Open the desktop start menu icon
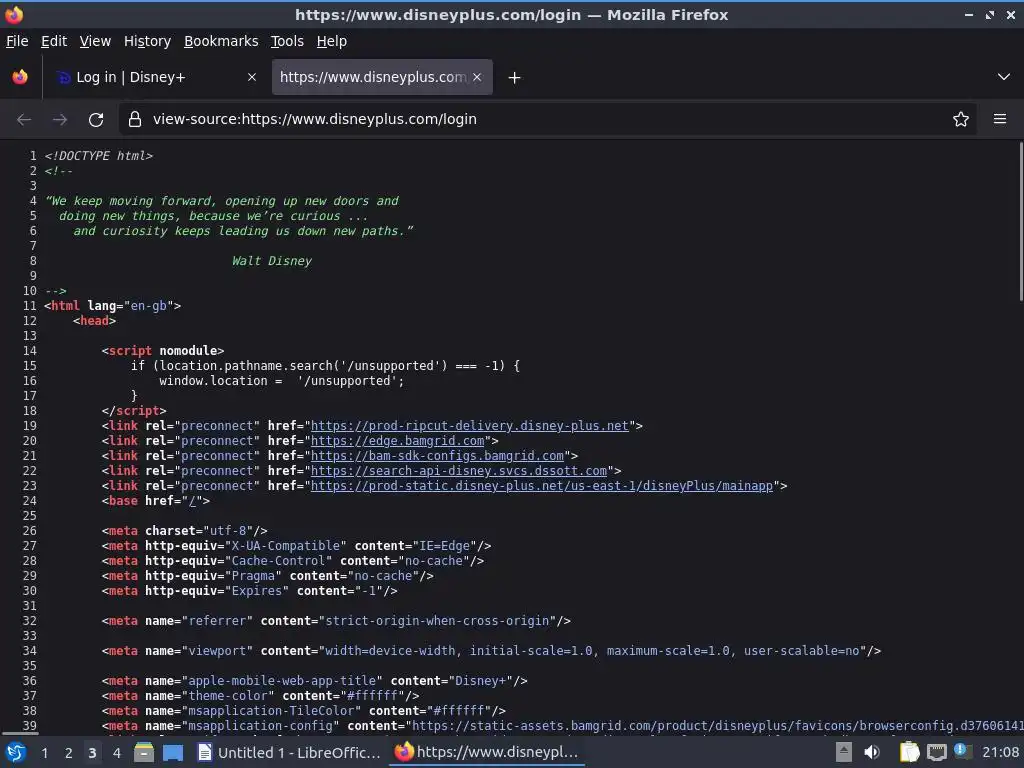This screenshot has width=1024, height=768. tap(16, 752)
